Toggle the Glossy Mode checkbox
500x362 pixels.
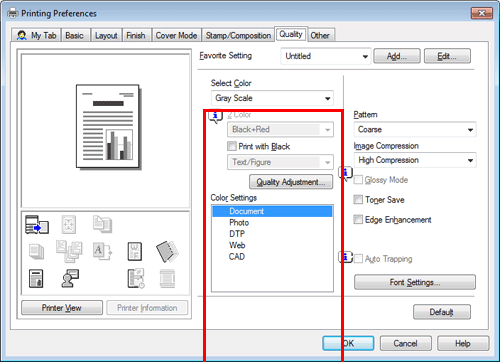[358, 180]
